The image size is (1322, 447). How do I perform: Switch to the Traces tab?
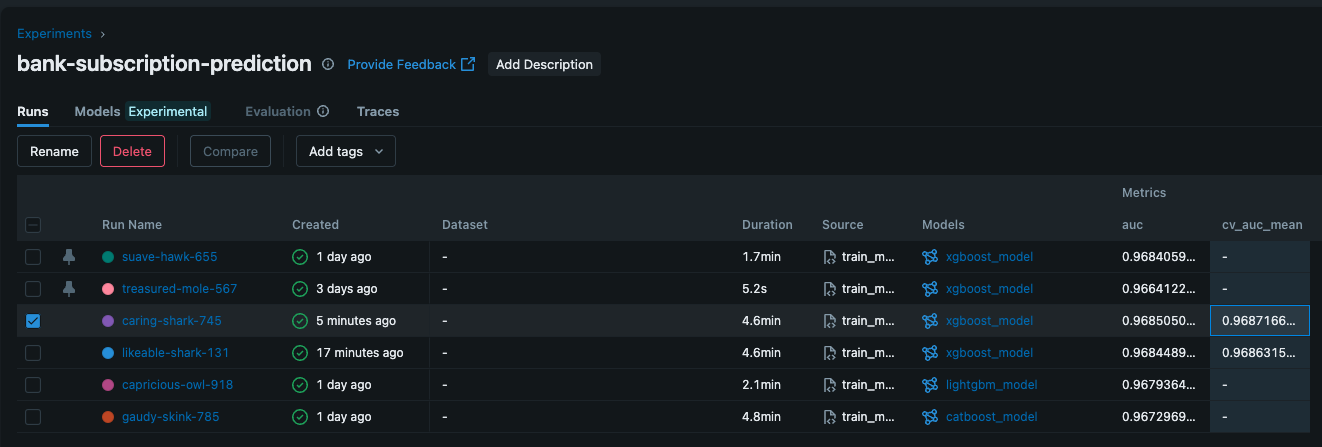click(x=378, y=112)
